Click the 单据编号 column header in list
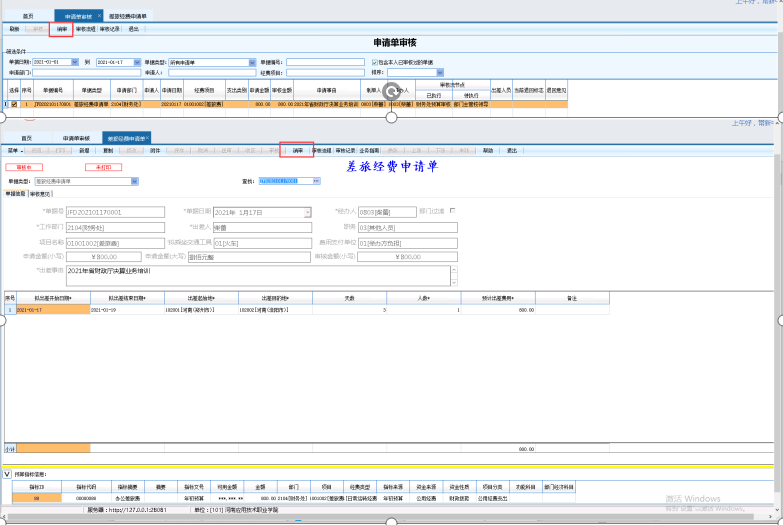This screenshot has width=783, height=525. 53,90
